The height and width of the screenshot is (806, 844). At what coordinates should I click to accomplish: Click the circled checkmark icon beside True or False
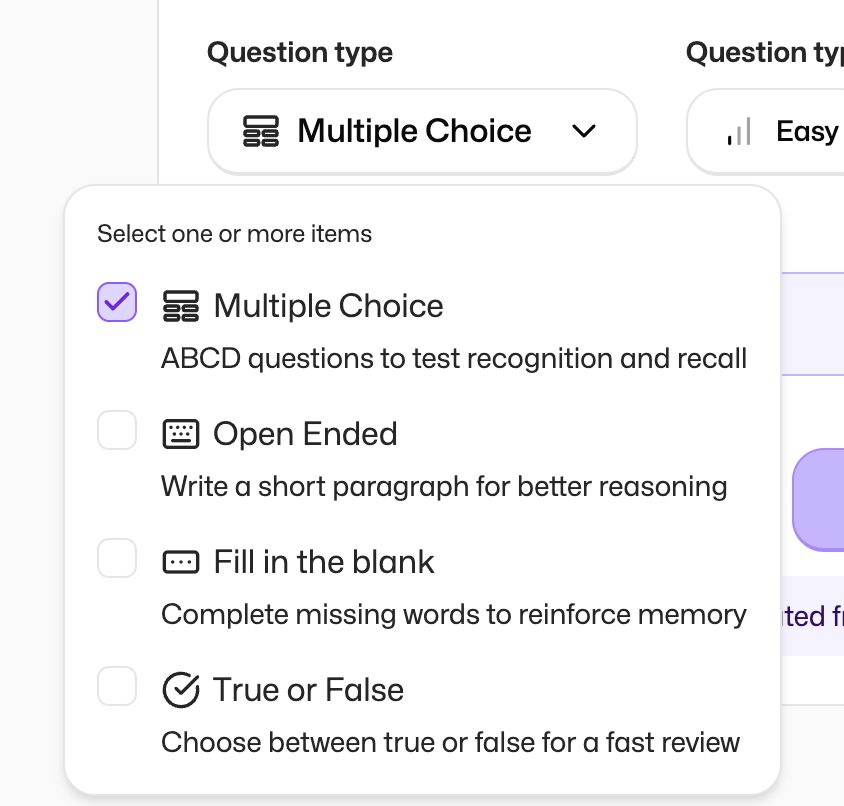(181, 690)
